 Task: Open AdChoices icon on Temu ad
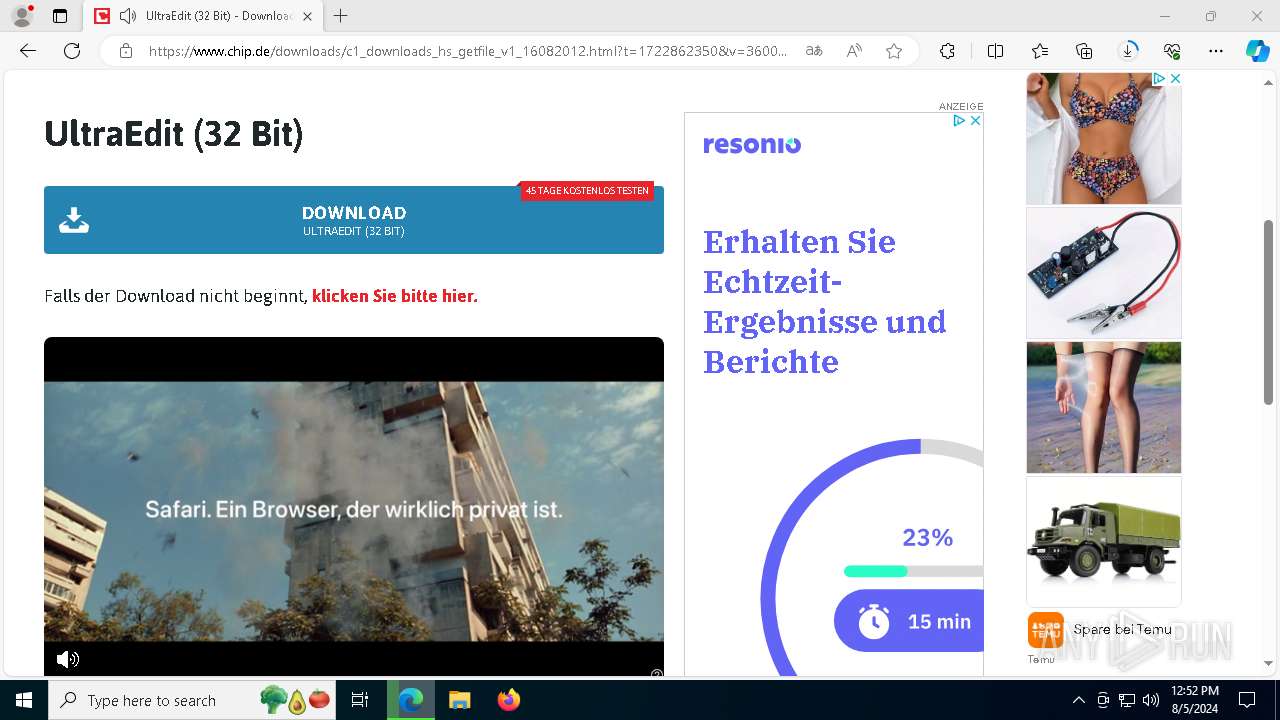click(1159, 78)
